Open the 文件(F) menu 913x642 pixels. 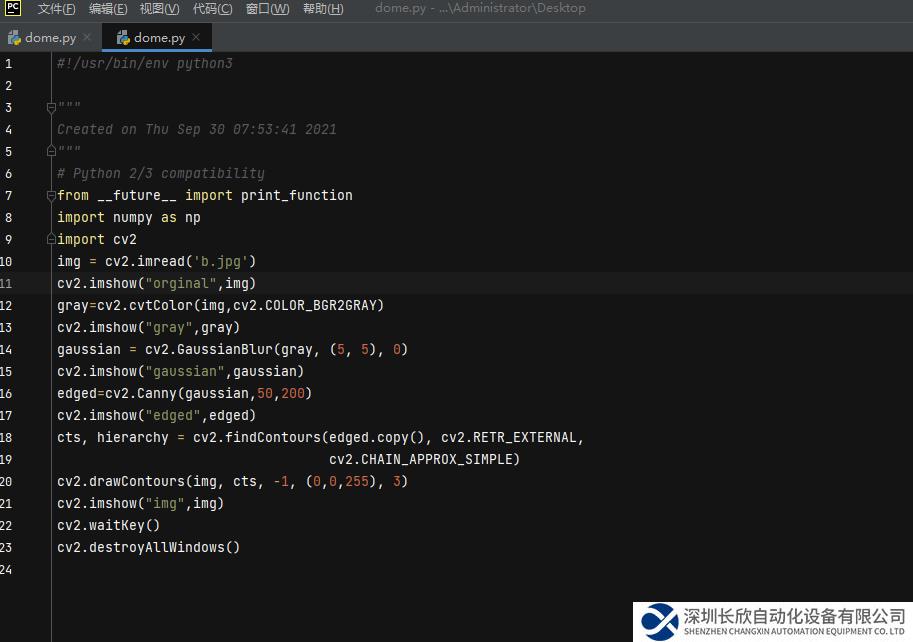[56, 9]
